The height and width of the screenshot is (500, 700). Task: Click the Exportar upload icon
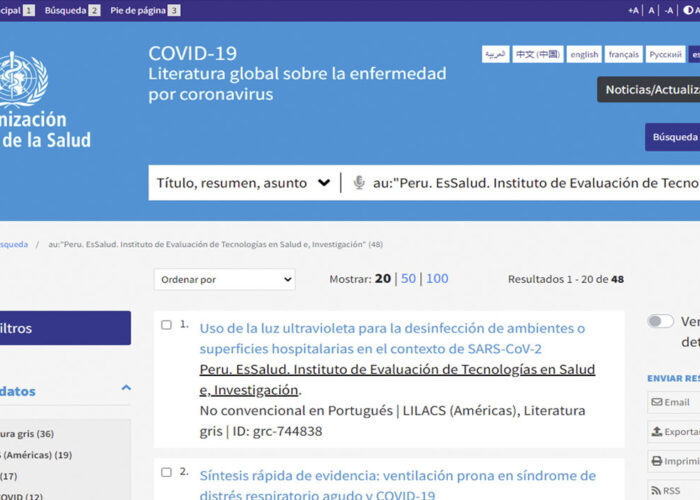657,432
